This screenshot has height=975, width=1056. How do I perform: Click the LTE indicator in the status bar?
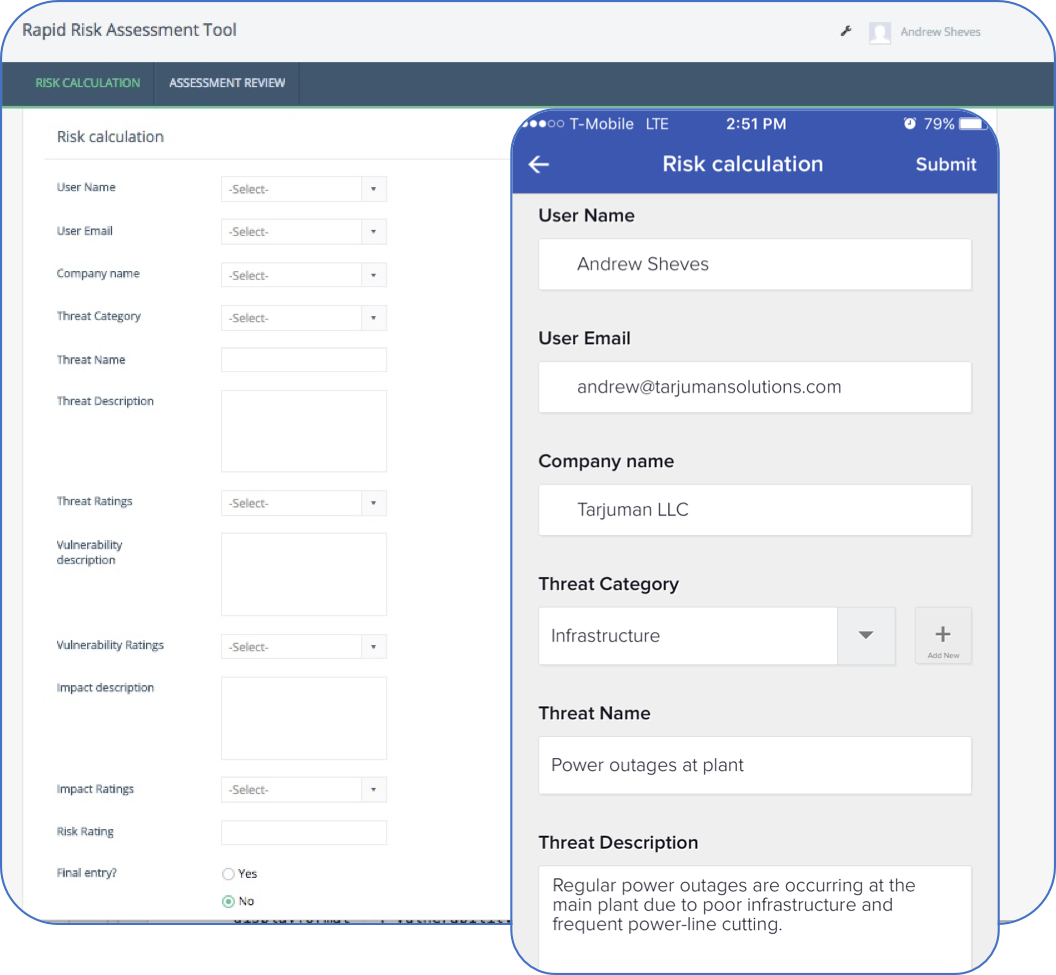pos(656,123)
